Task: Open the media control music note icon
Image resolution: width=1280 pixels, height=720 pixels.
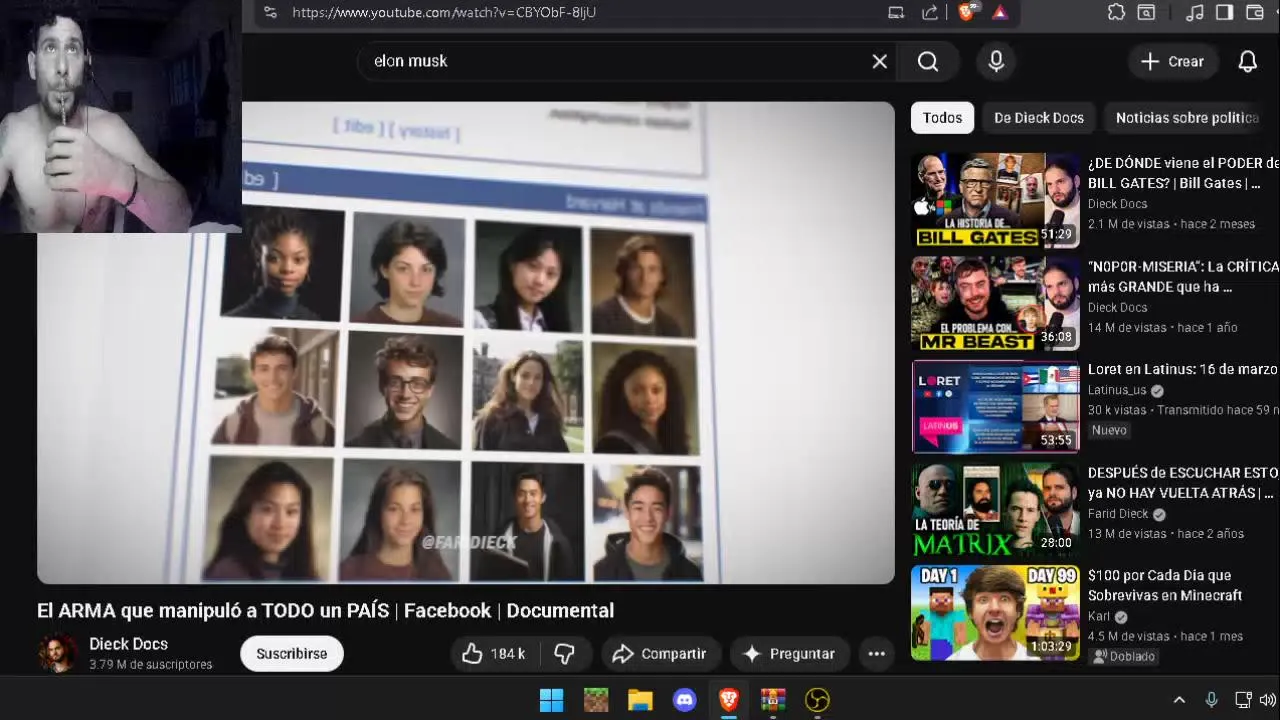Action: pyautogui.click(x=1194, y=12)
